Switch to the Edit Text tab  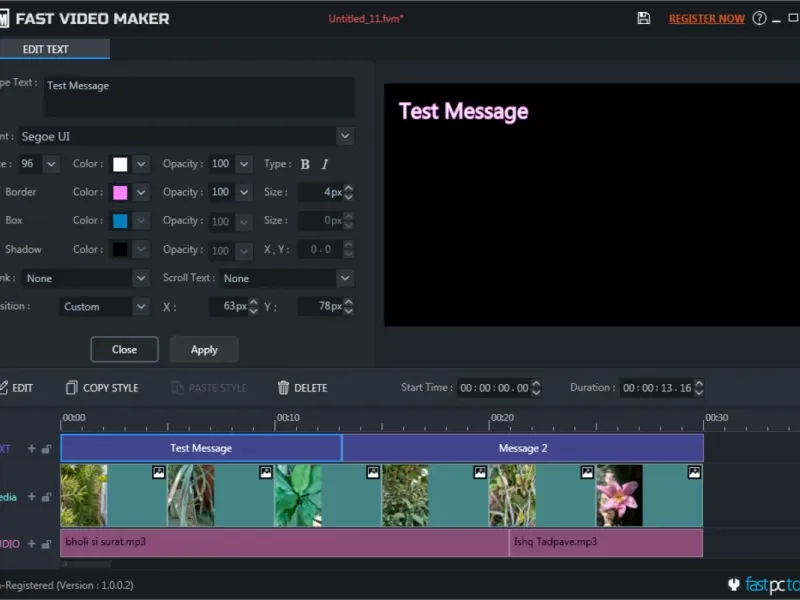point(54,49)
